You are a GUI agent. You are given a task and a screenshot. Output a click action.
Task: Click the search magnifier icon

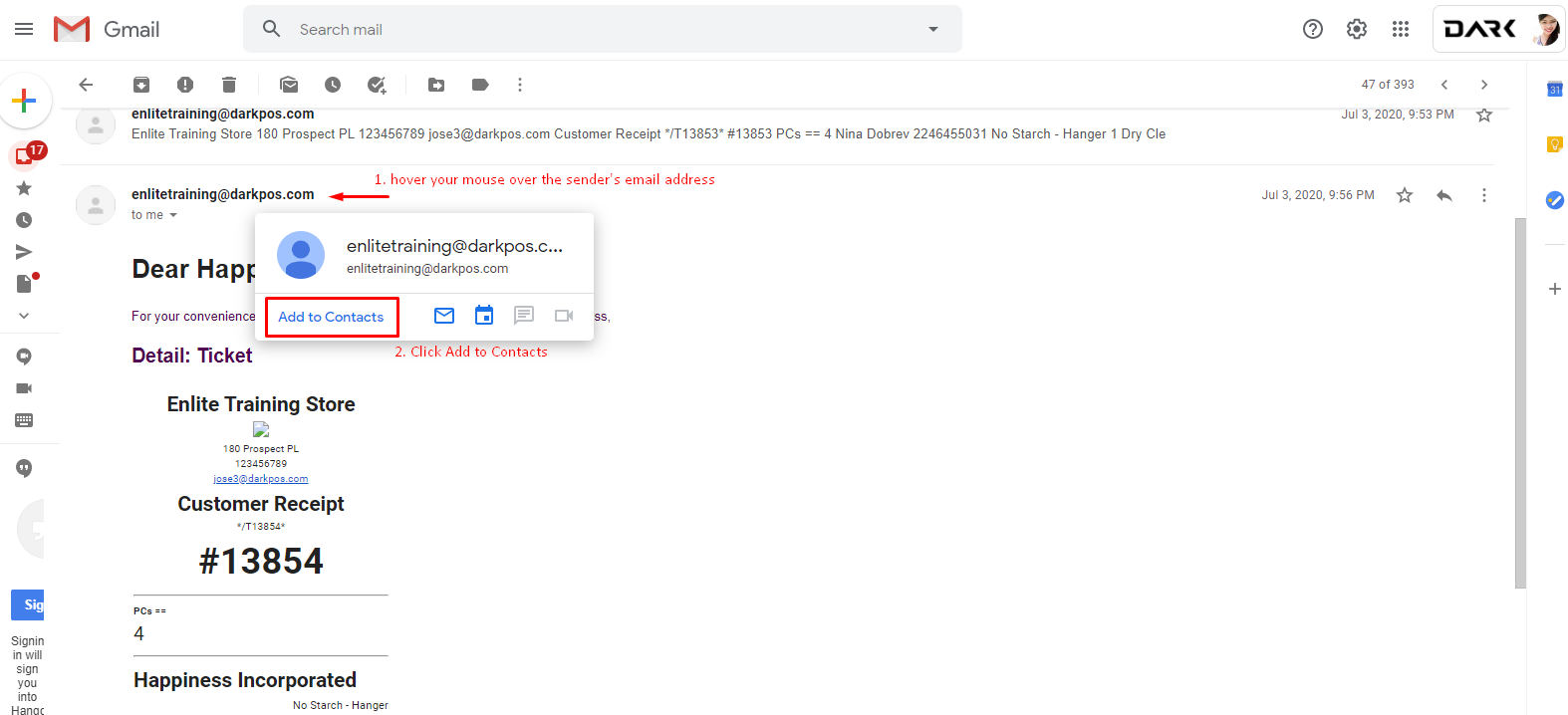[271, 29]
